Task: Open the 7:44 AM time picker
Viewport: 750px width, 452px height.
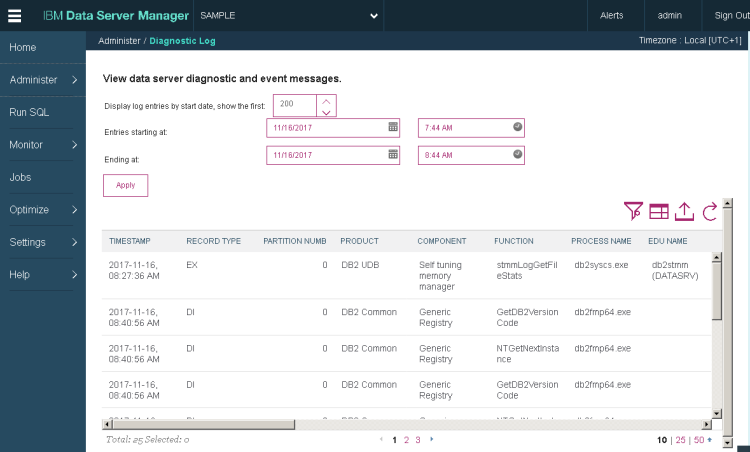Action: [x=517, y=127]
